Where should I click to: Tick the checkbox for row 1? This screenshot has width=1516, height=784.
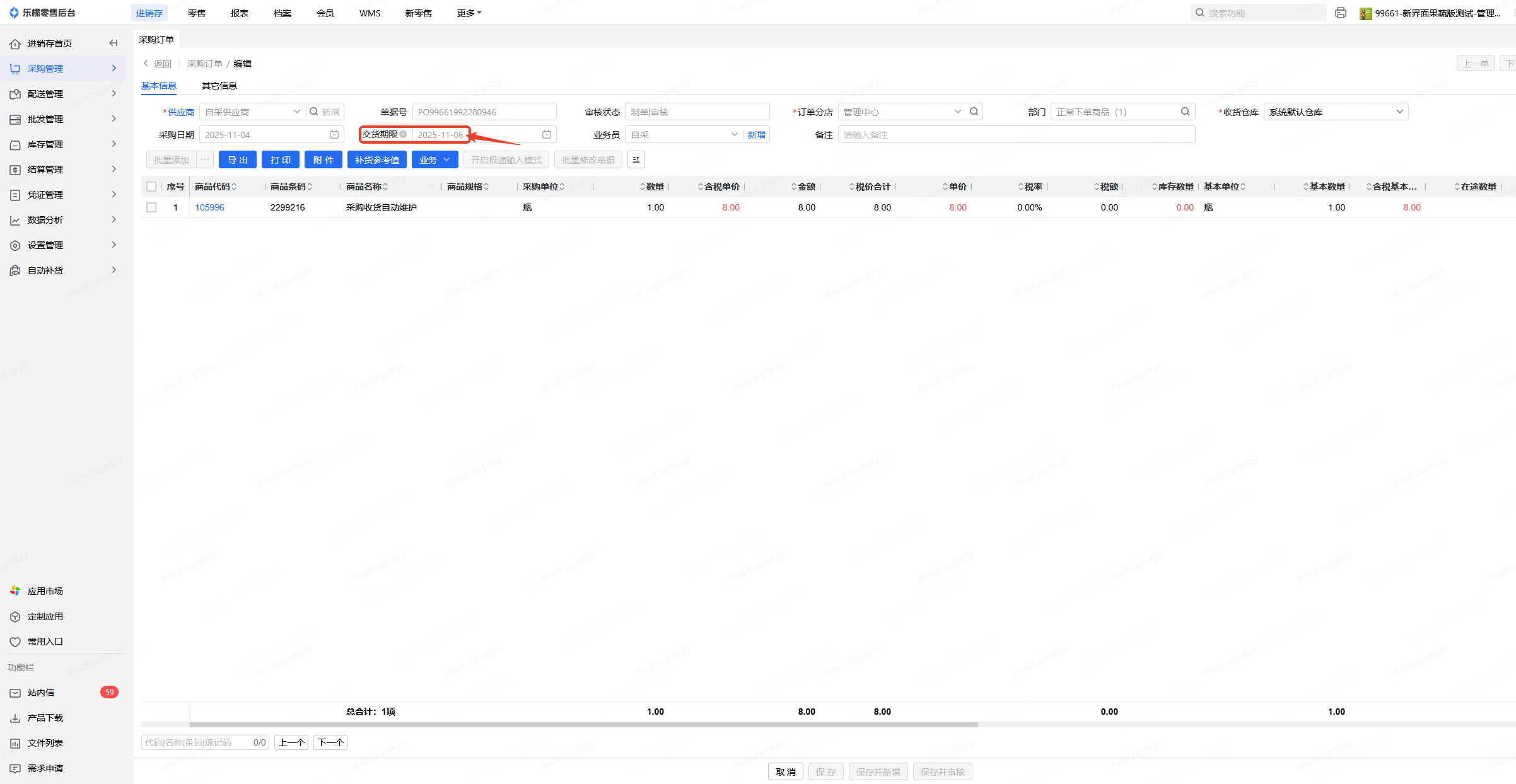pos(151,207)
